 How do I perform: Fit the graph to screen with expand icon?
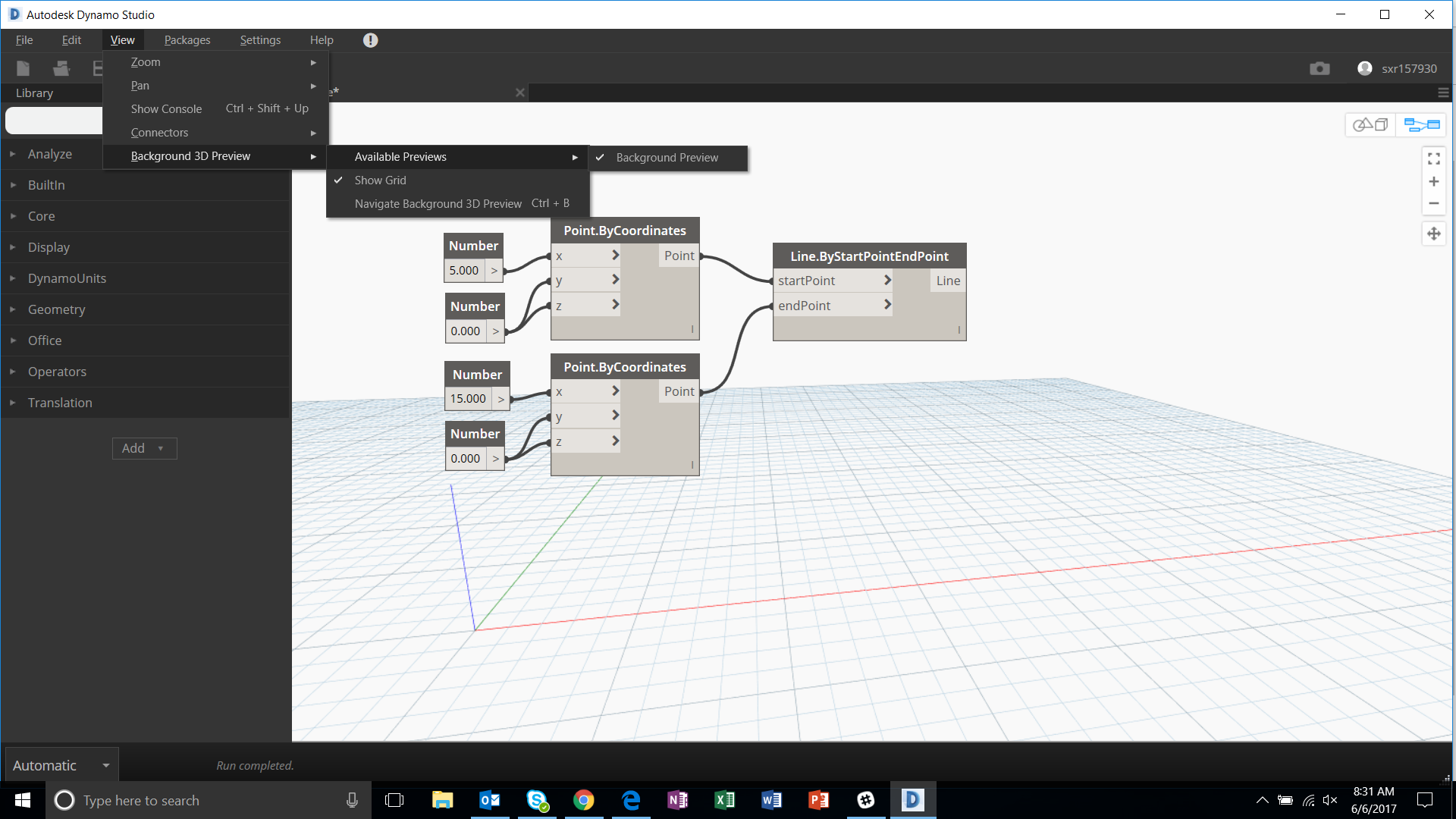pyautogui.click(x=1434, y=159)
